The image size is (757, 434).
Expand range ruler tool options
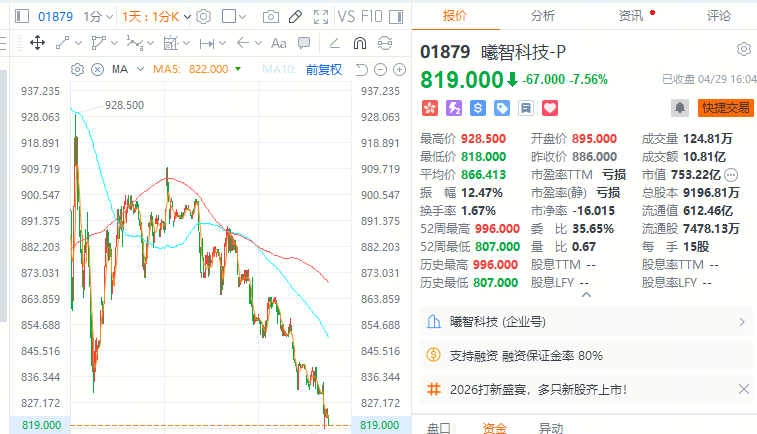223,43
